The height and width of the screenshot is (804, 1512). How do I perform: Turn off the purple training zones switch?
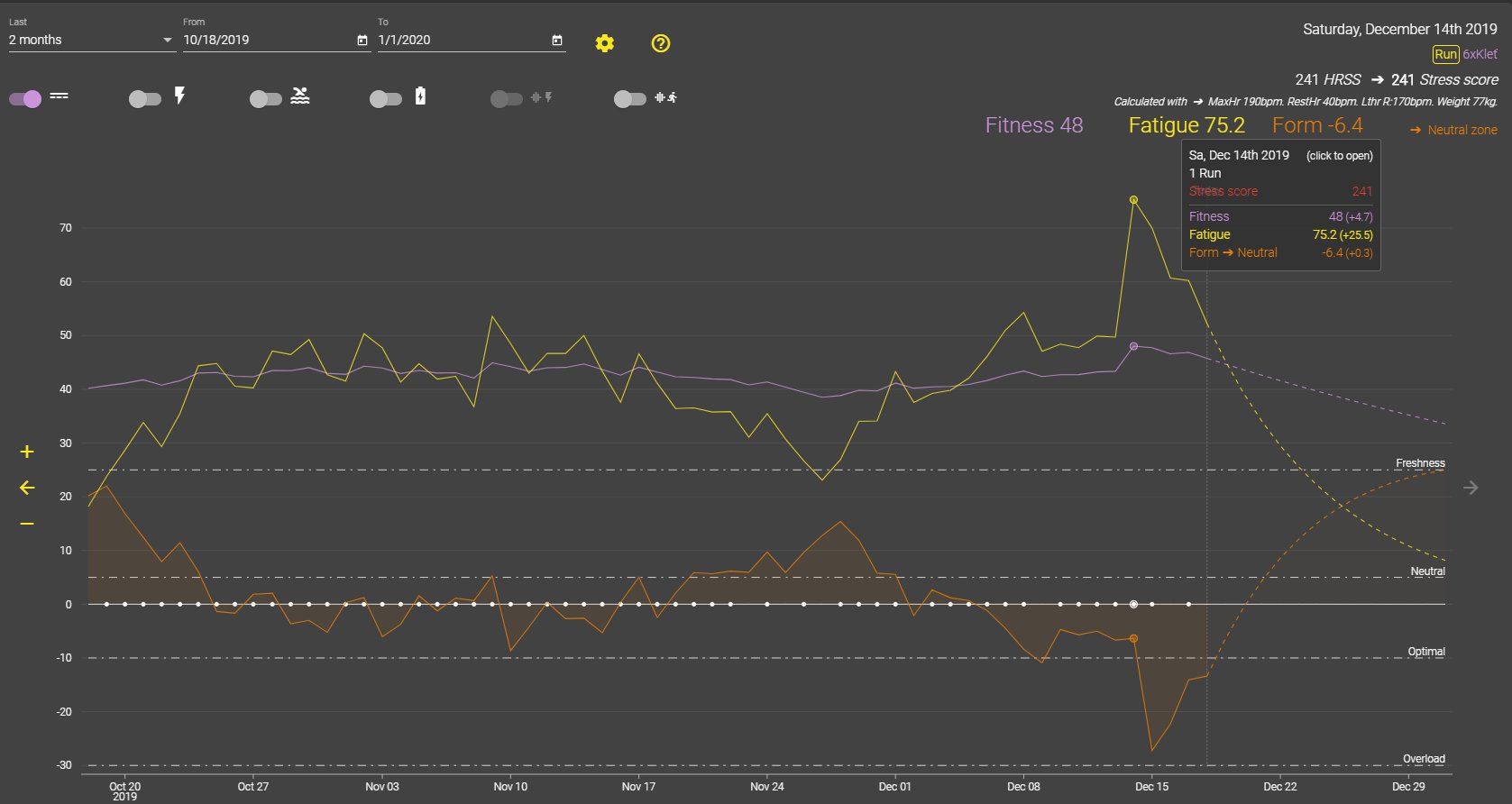point(25,98)
